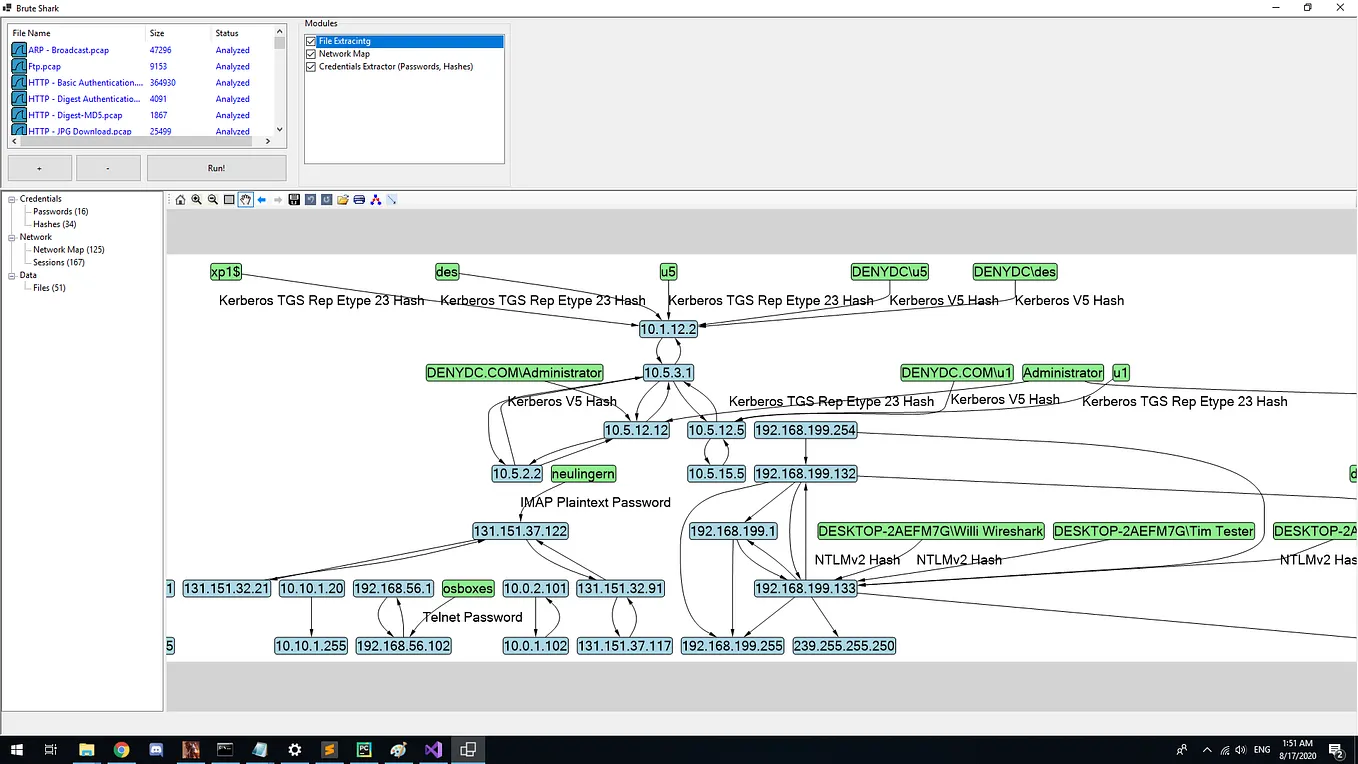Open Task View on the taskbar
The height and width of the screenshot is (764, 1358).
(50, 750)
